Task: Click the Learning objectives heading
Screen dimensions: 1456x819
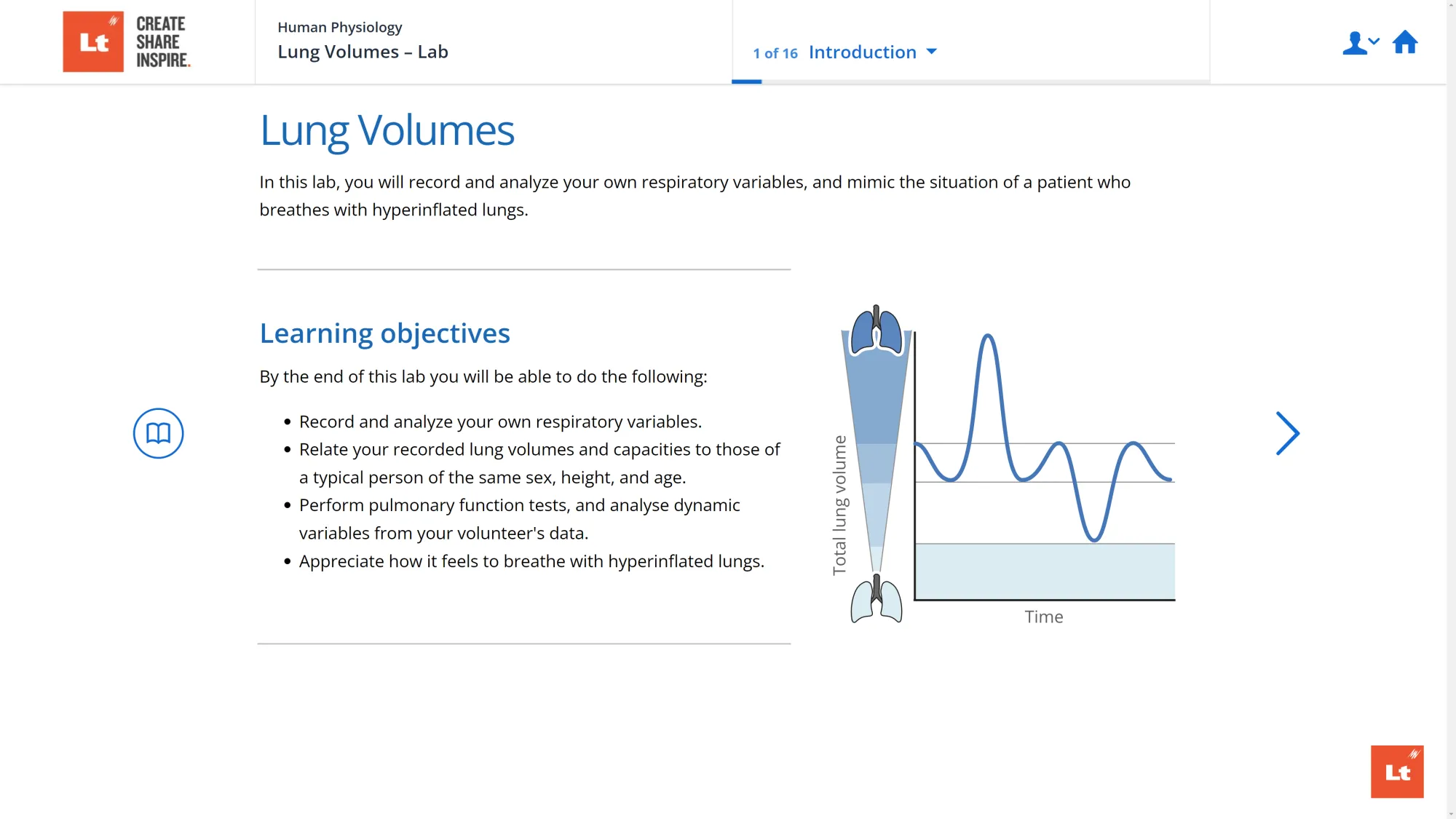Action: click(x=384, y=333)
